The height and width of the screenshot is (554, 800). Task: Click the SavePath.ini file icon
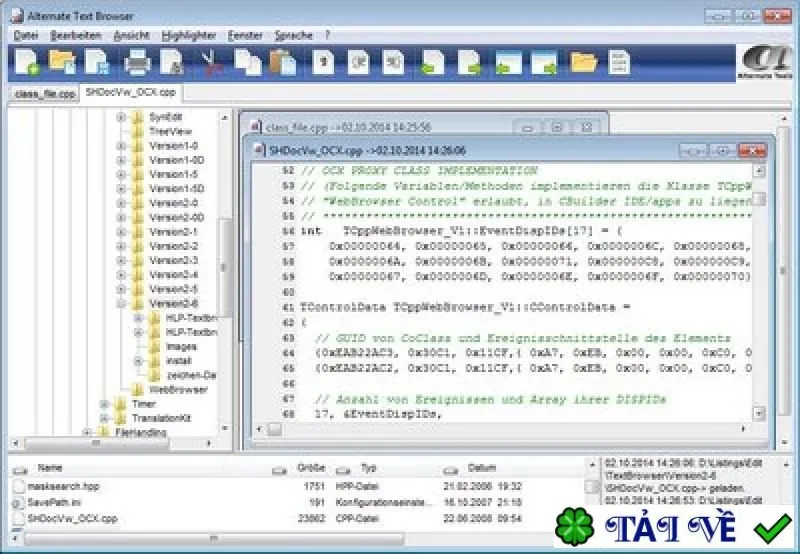[18, 502]
